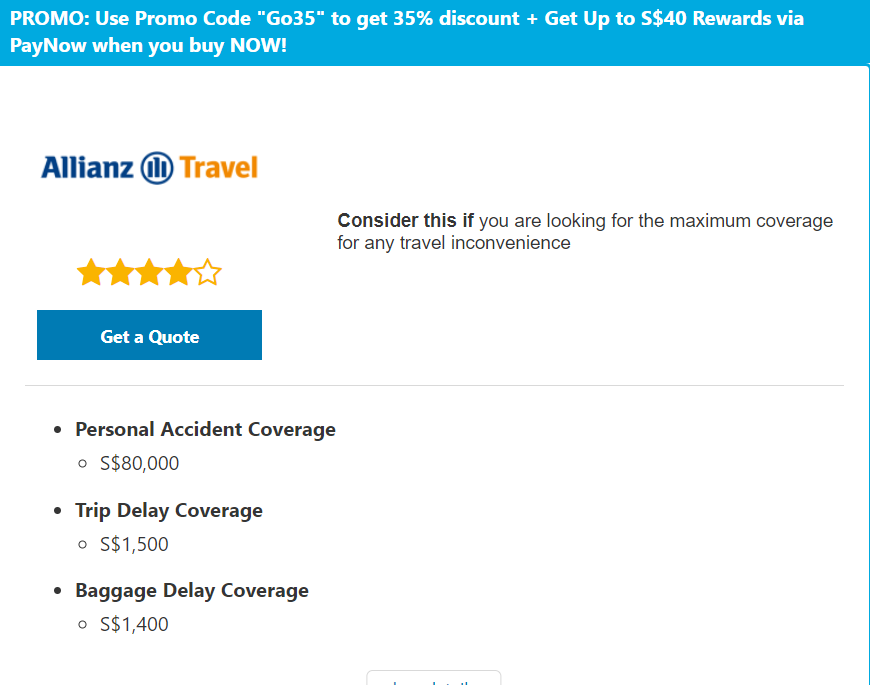Click the S$80,000 coverage amount
Screen dimensions: 870x685
pyautogui.click(x=140, y=464)
